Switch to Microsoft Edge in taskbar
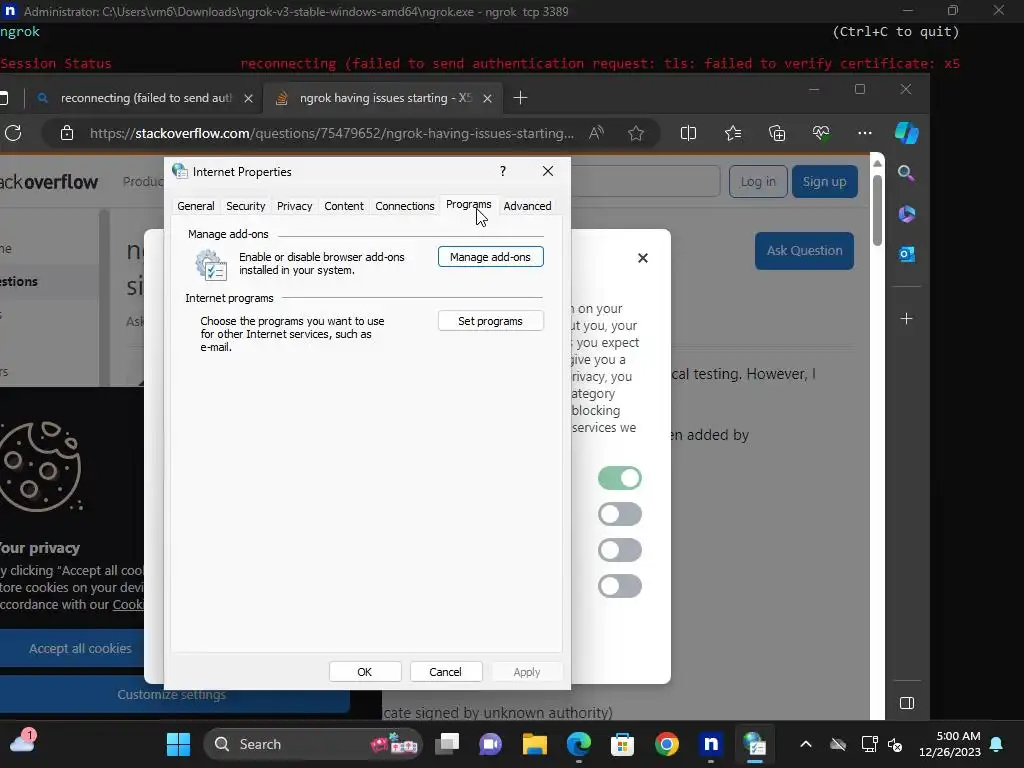The image size is (1024, 768). coord(579,744)
